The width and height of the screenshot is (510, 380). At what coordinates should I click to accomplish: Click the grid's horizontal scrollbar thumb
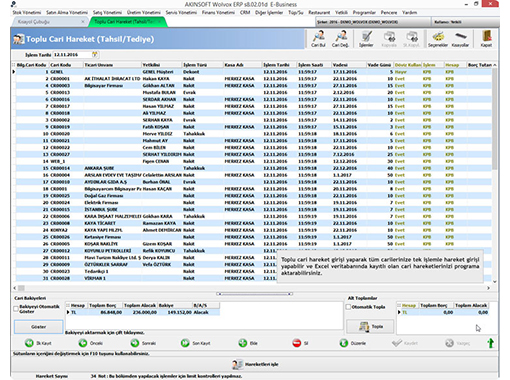click(x=21, y=288)
